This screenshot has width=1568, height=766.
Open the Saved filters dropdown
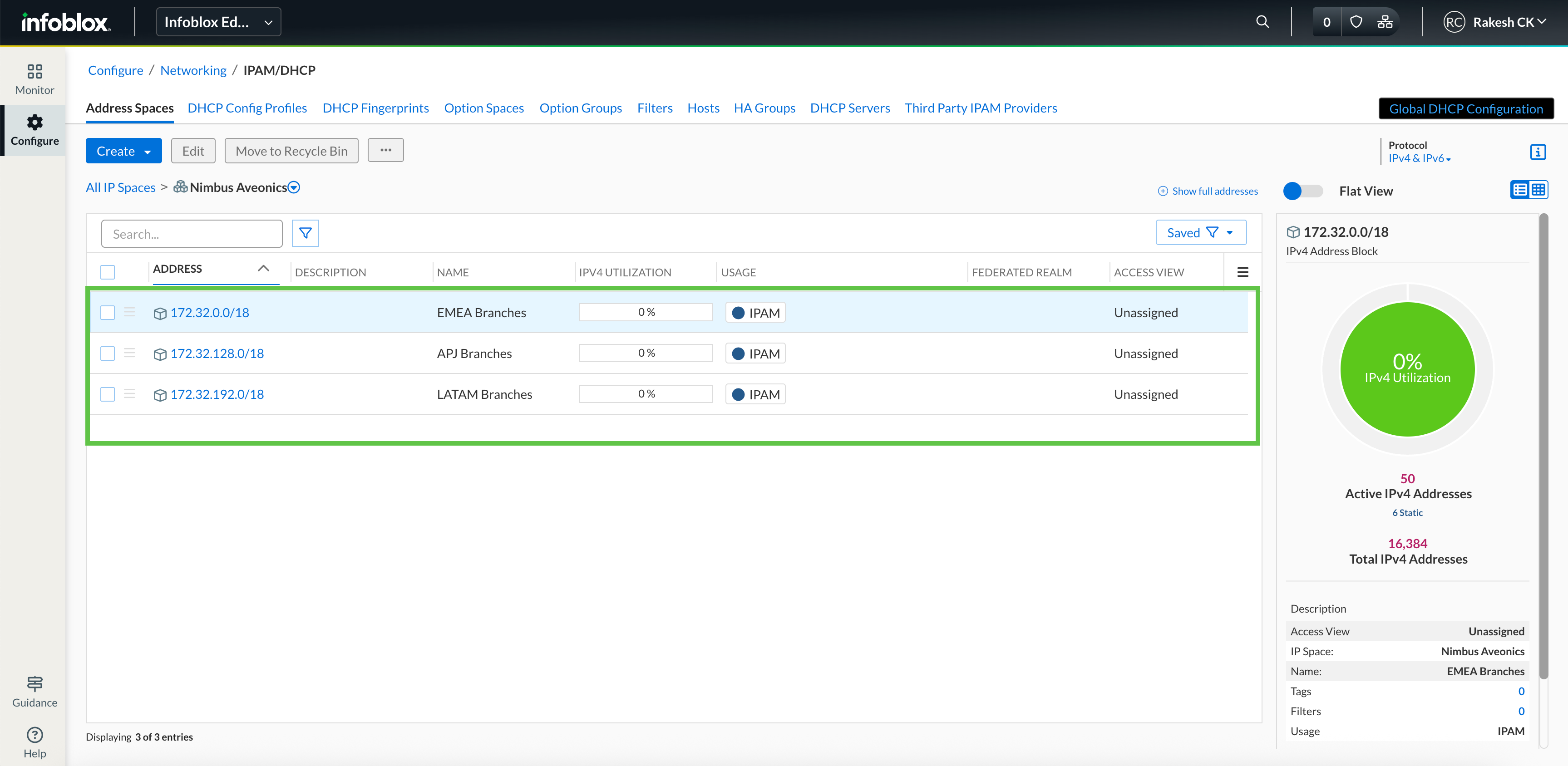tap(1200, 233)
